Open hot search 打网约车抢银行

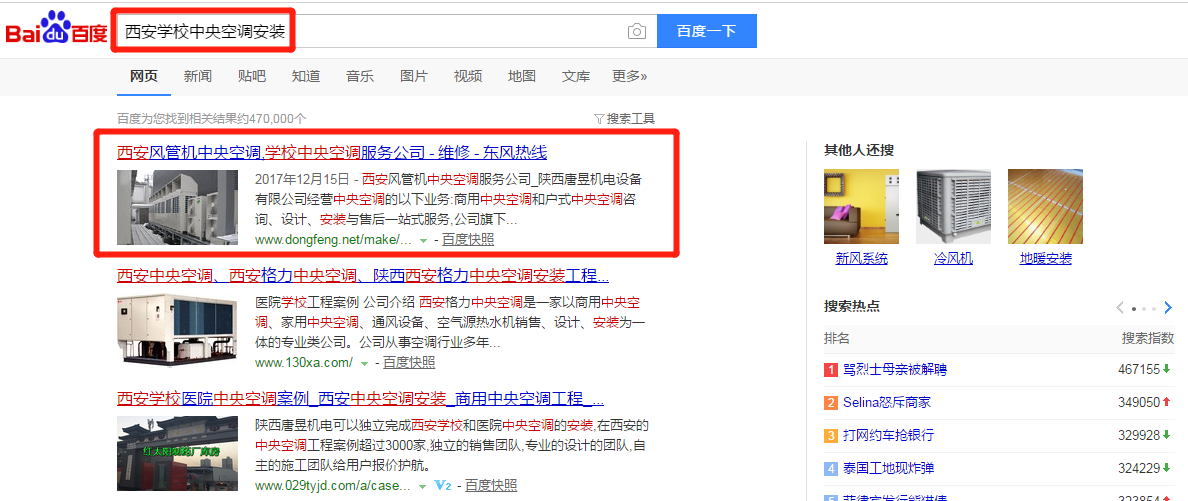pos(888,435)
